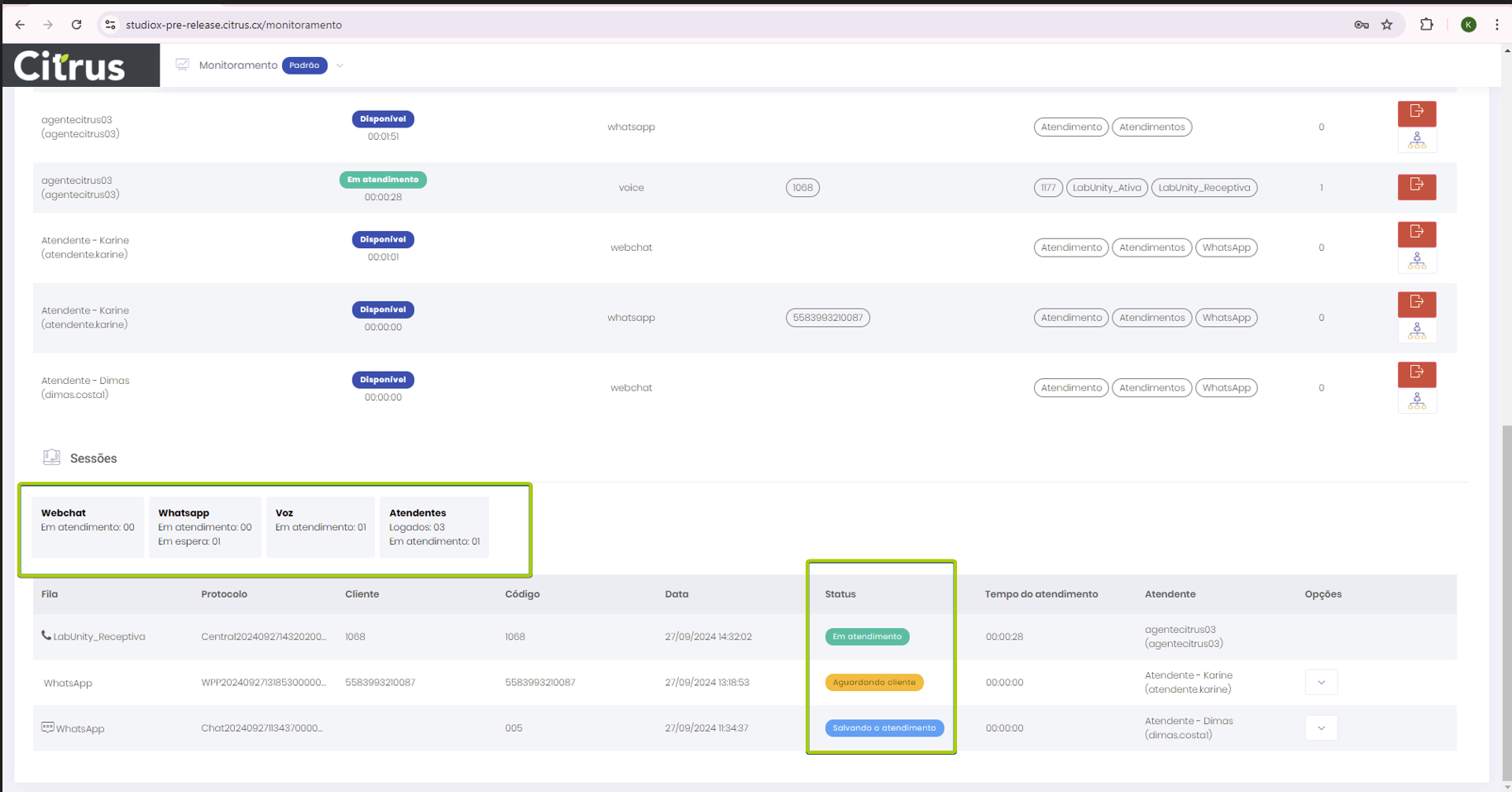
Task: Click logout icon for Atendente Dimas row
Action: coord(1416,373)
